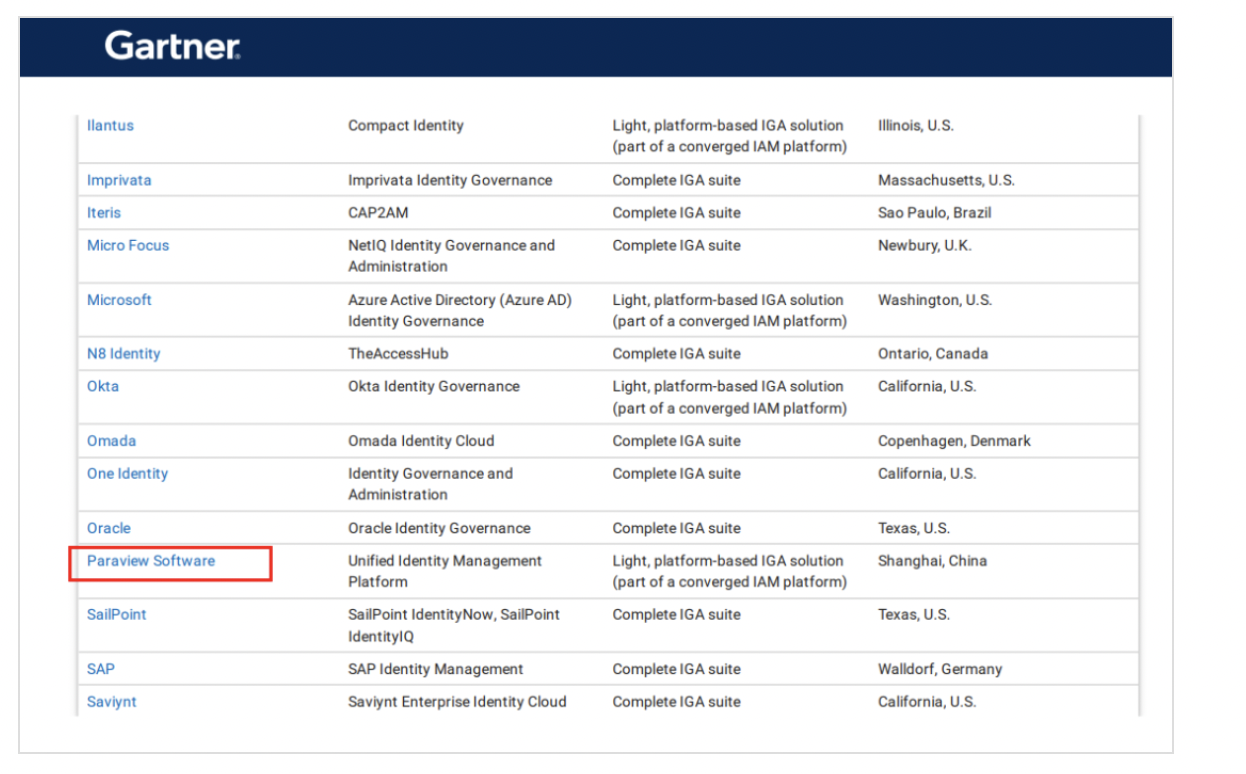
Task: Open the Okta vendor link
Action: coord(102,386)
